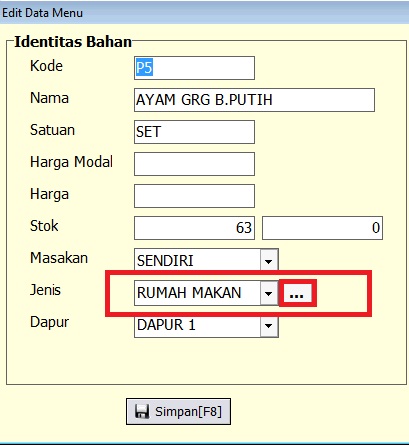The image size is (409, 446).
Task: Expand the Masakan dropdown arrow
Action: point(269,261)
